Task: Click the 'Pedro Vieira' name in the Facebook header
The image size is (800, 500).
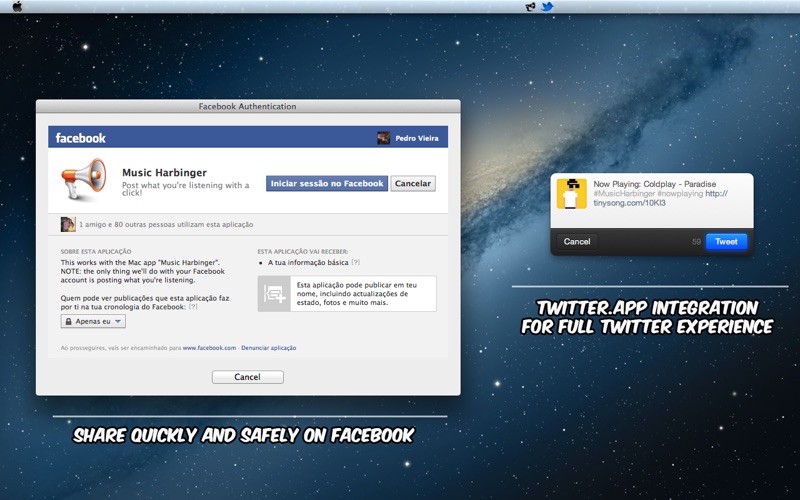Action: click(419, 138)
